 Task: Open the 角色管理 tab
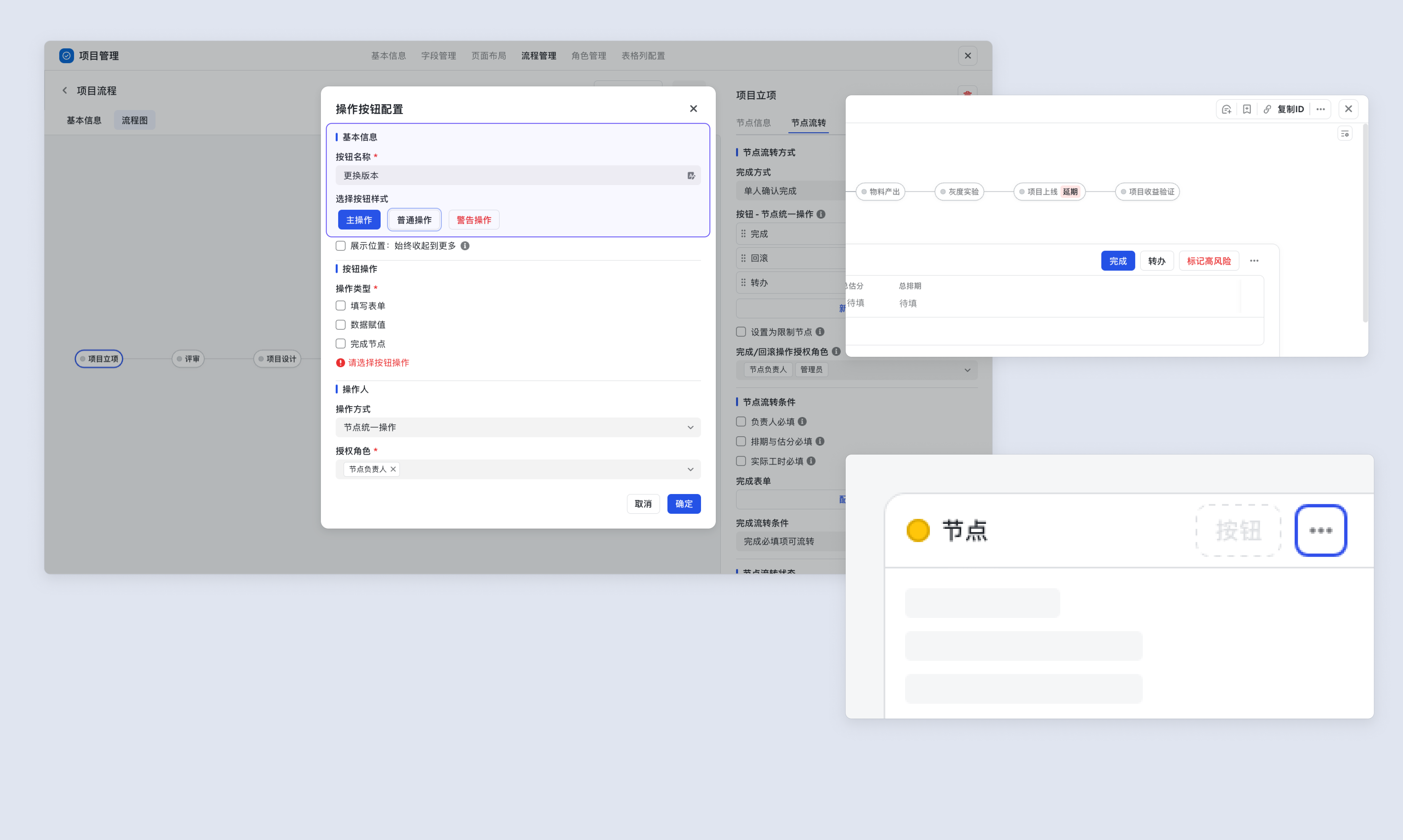589,56
